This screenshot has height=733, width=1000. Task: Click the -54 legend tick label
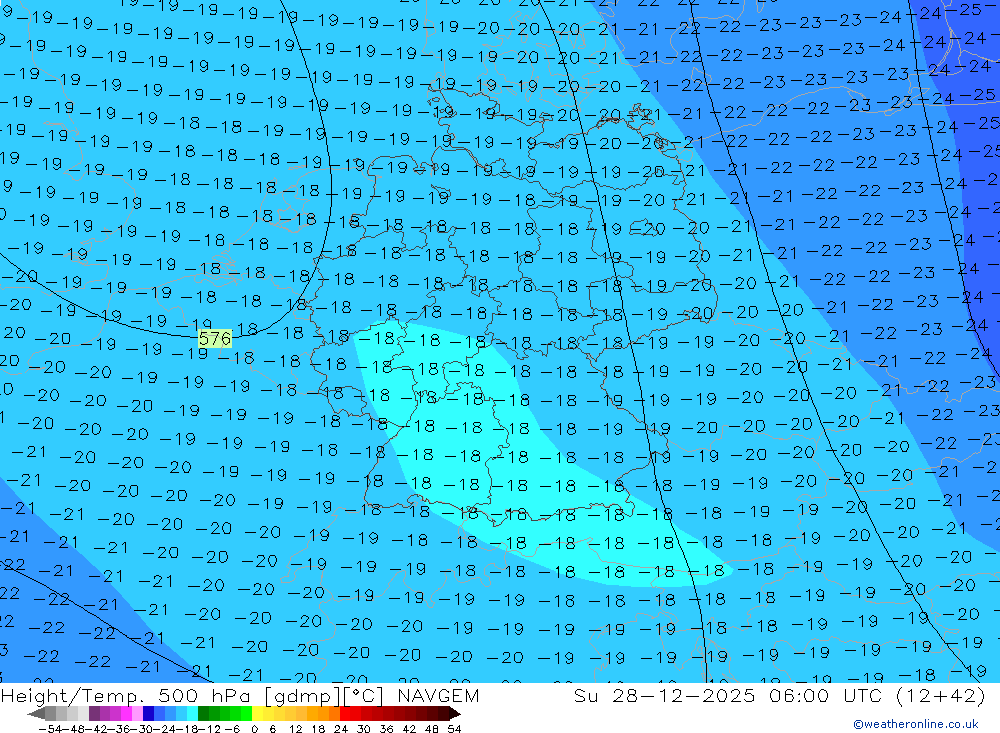coord(50,729)
